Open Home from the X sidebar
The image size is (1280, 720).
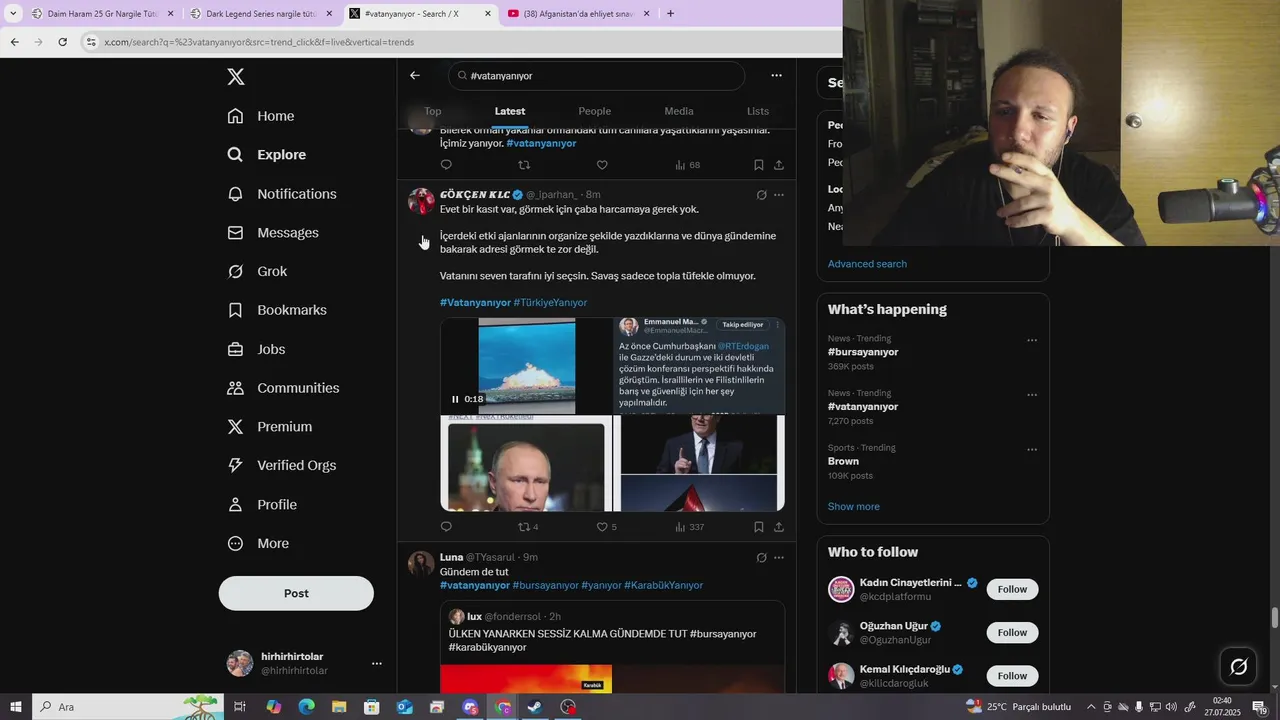[x=261, y=116]
